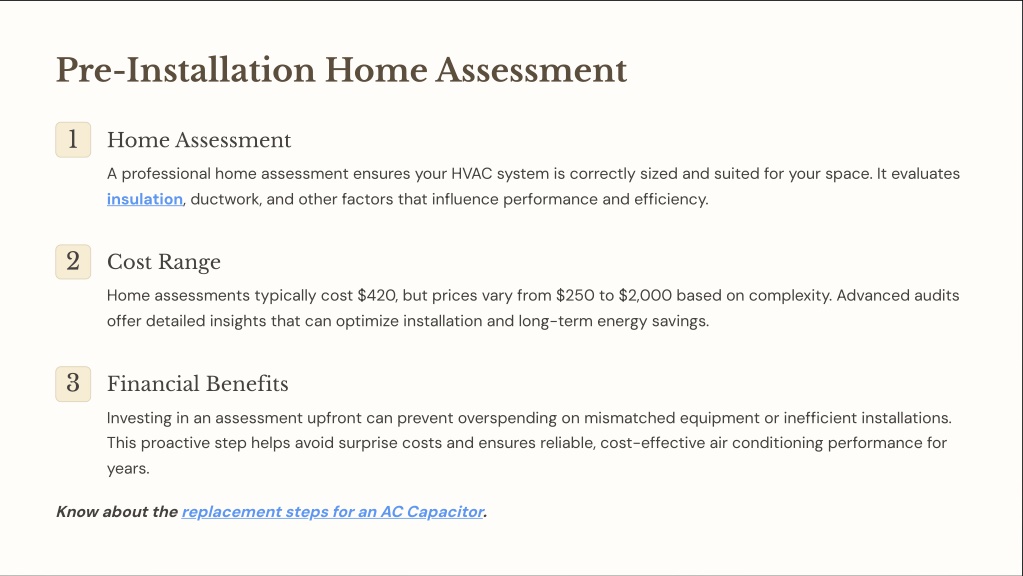This screenshot has width=1023, height=576.
Task: Open replacement steps for an AC Capacitor link
Action: pyautogui.click(x=333, y=512)
